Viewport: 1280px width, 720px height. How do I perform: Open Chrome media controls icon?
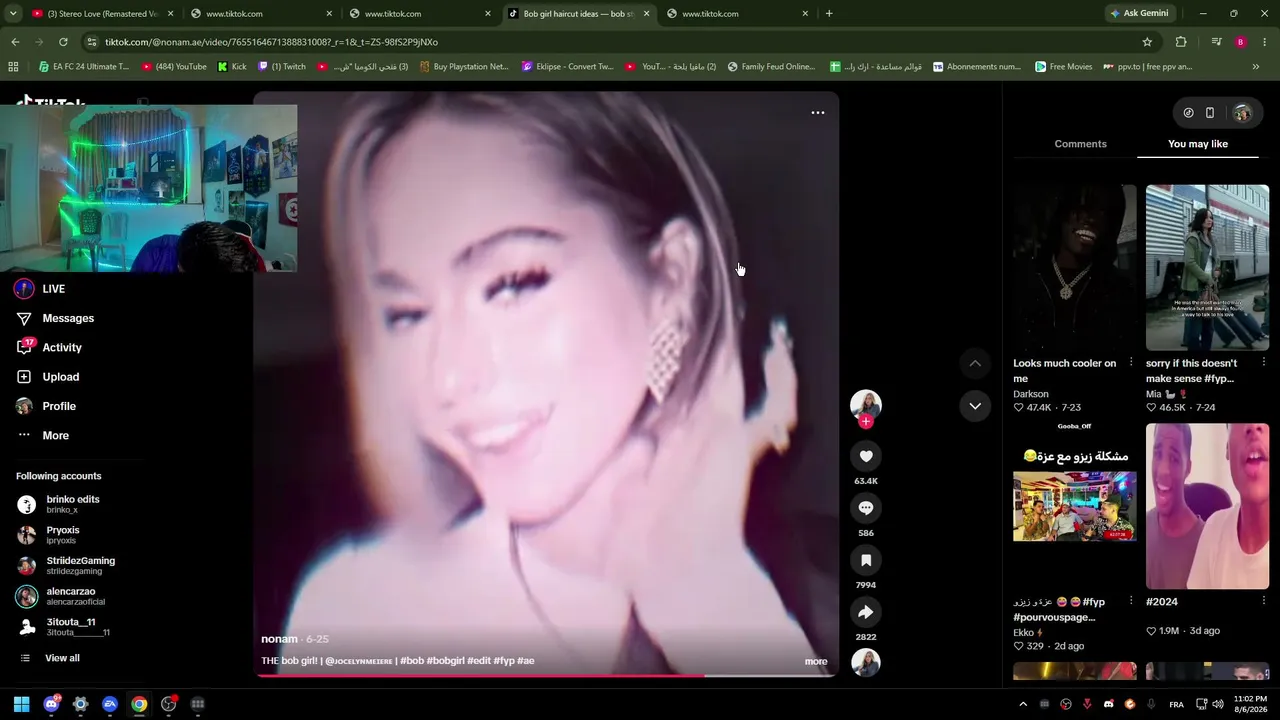(1216, 42)
